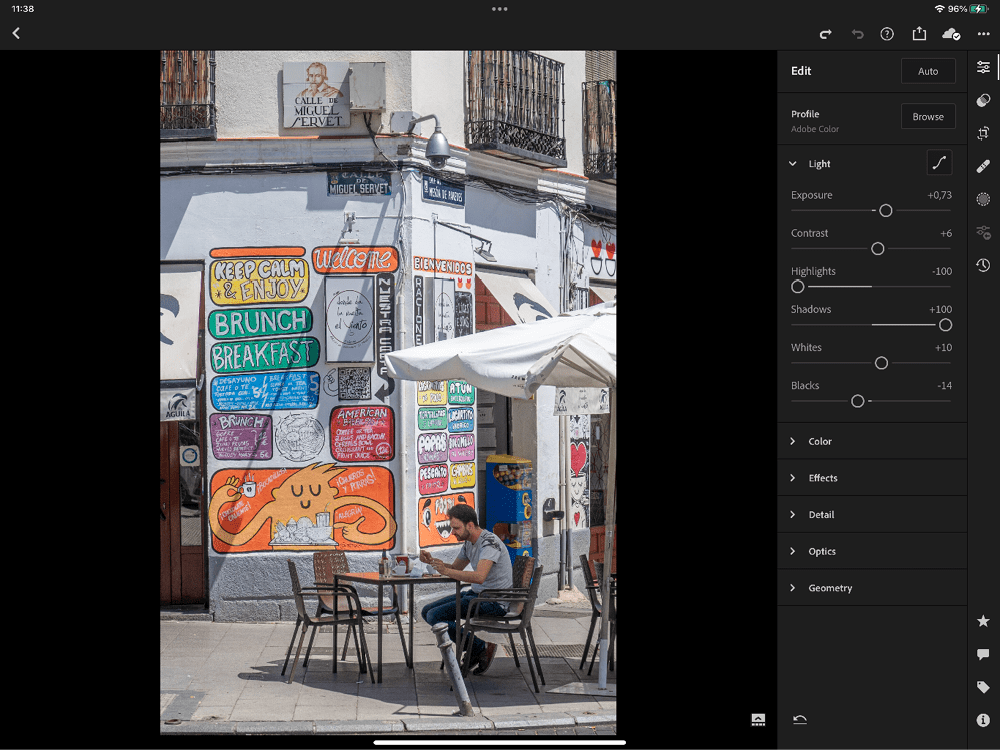This screenshot has width=1000, height=750.
Task: Open the previous settings sliders icon
Action: pos(983,232)
